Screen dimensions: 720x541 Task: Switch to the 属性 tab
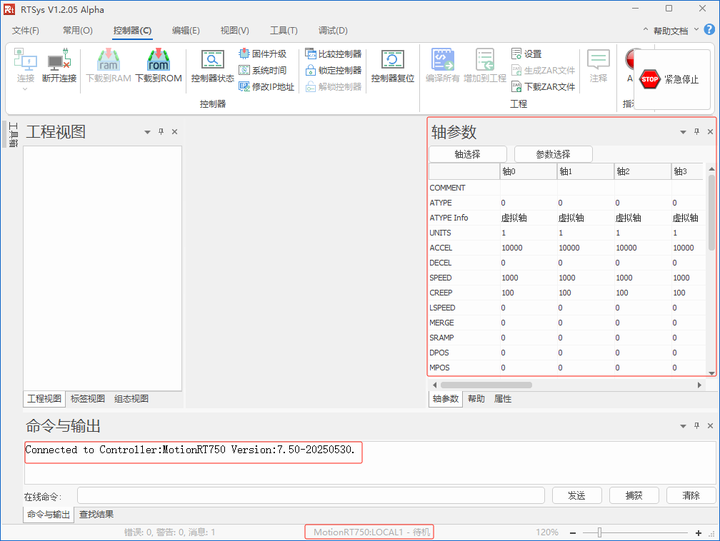click(x=502, y=399)
